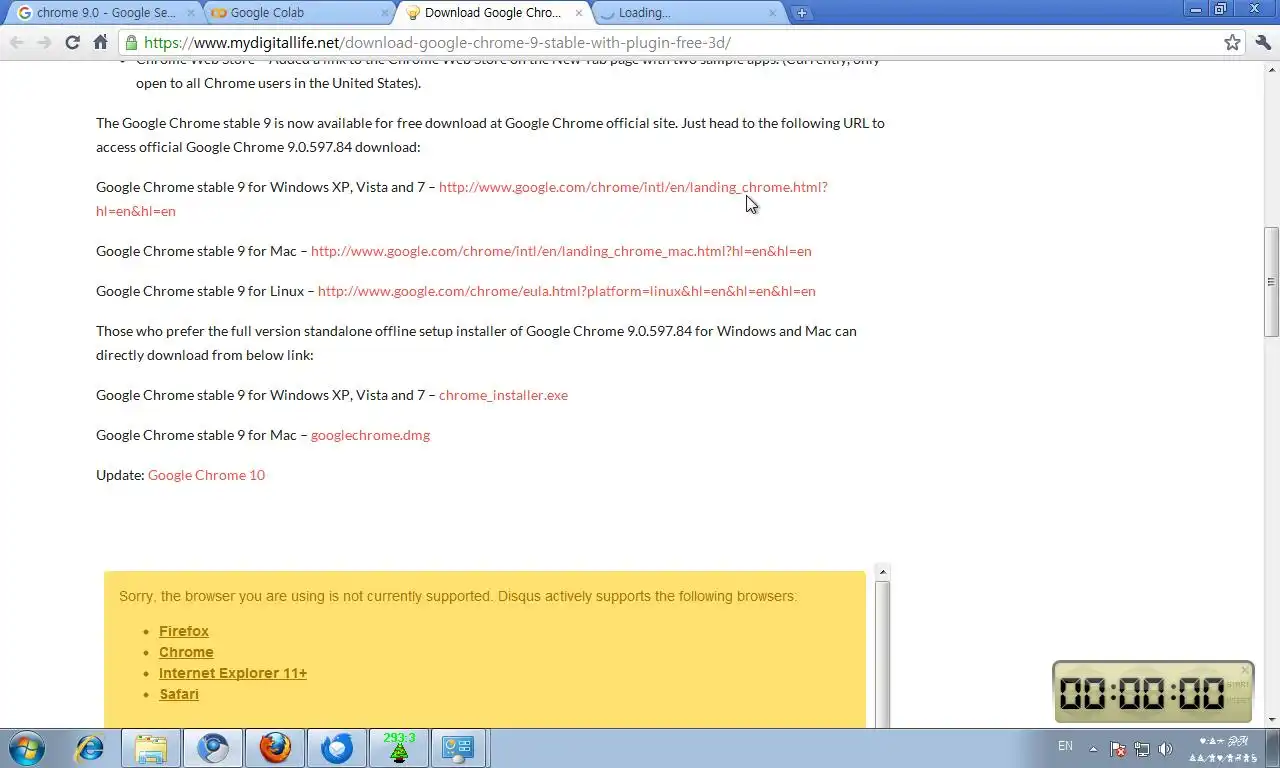Click the Chrome link in Disqus notice
This screenshot has height=768, width=1280.
coord(186,652)
